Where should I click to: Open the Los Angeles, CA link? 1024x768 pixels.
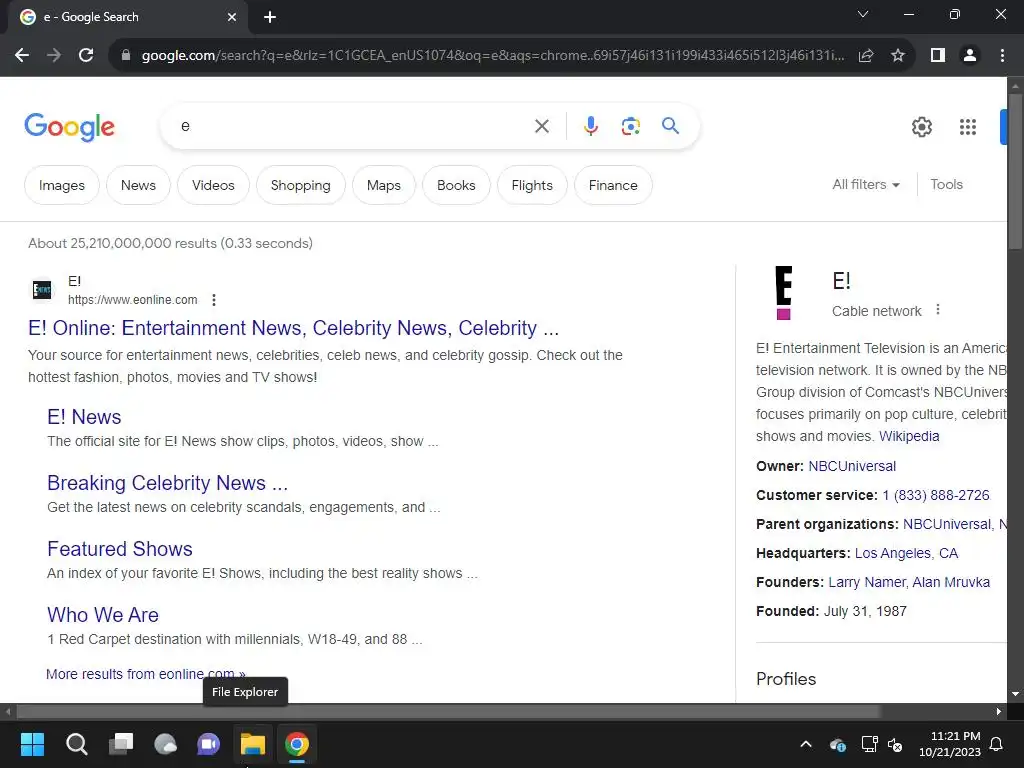pyautogui.click(x=906, y=553)
